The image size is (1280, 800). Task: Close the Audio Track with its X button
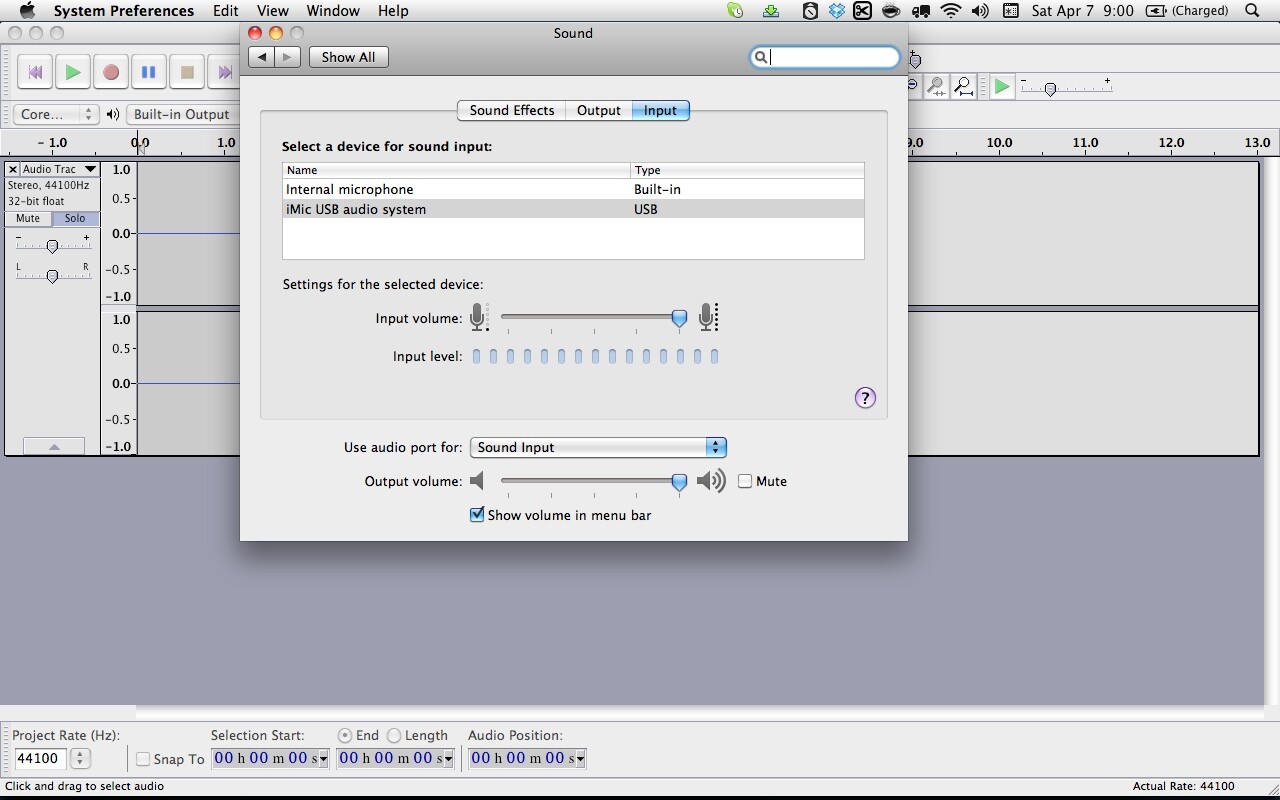[x=13, y=169]
